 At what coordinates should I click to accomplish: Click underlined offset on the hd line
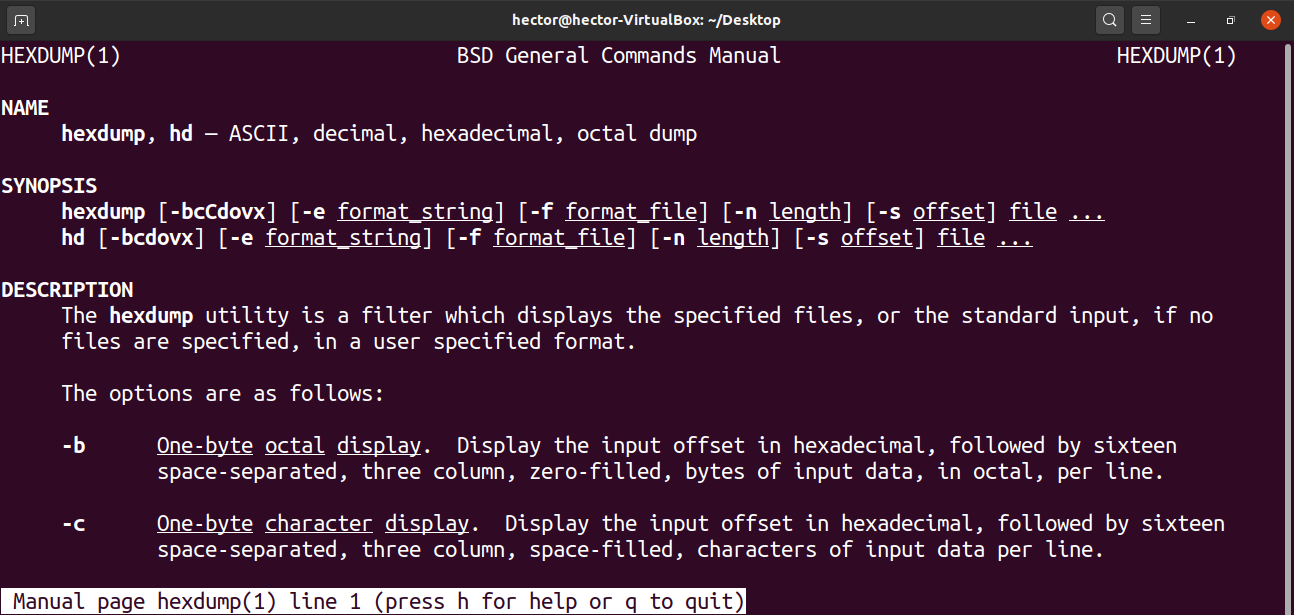tap(876, 238)
